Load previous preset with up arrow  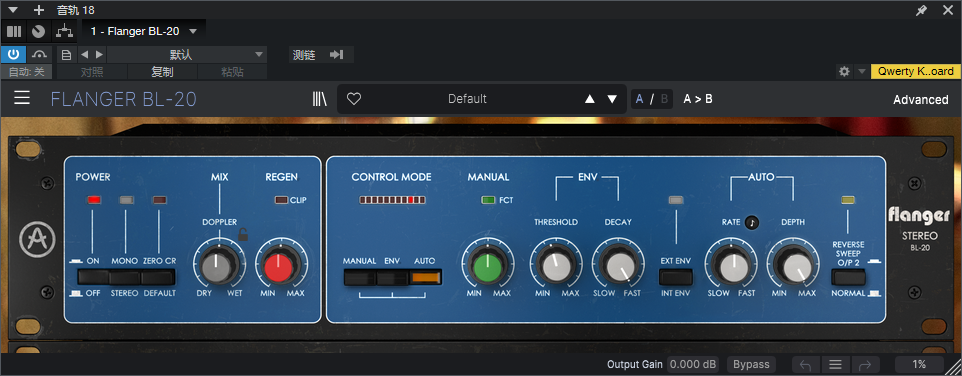pos(590,99)
